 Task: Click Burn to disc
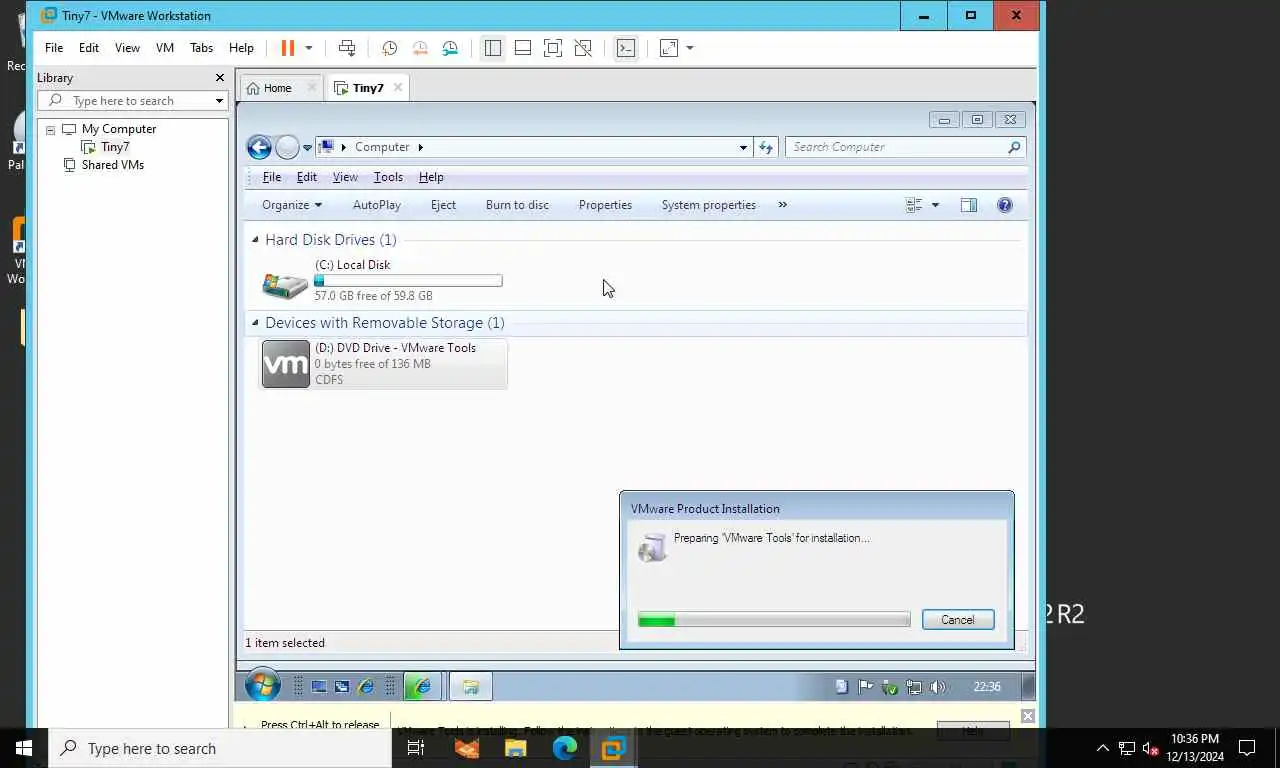pos(517,205)
